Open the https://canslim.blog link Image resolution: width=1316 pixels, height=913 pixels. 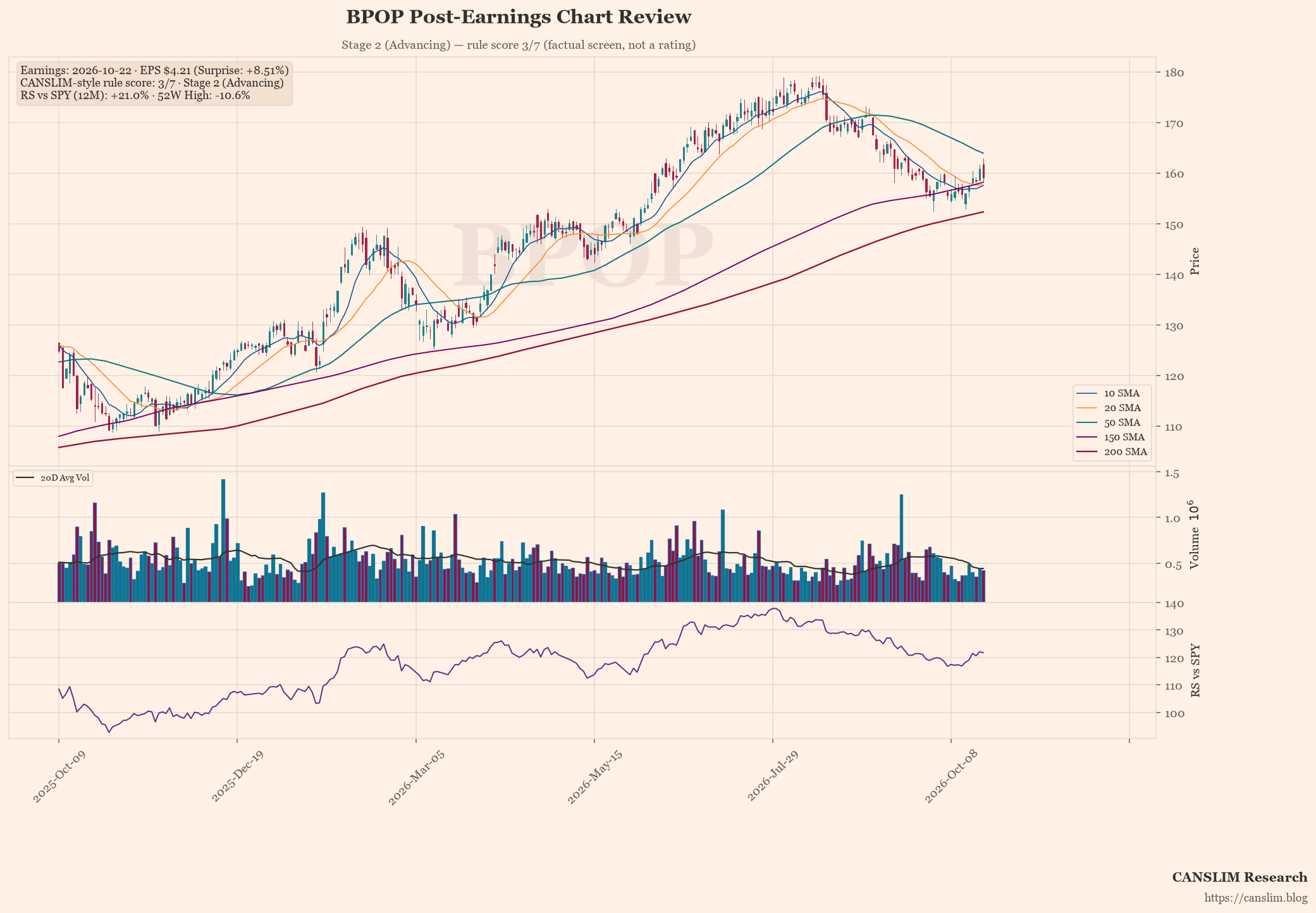point(1255,898)
